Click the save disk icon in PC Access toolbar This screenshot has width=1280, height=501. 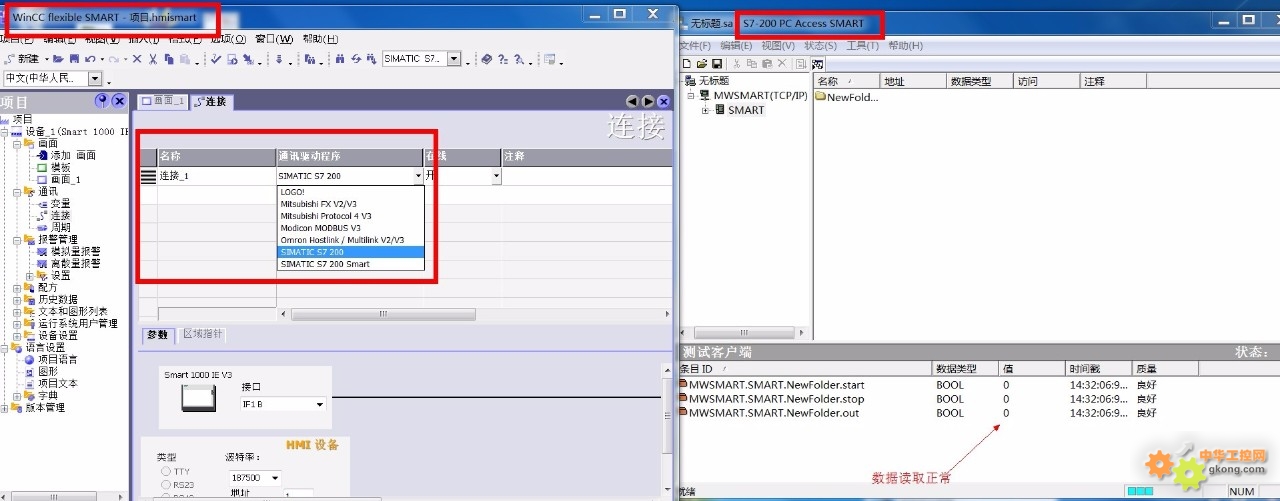(x=717, y=64)
